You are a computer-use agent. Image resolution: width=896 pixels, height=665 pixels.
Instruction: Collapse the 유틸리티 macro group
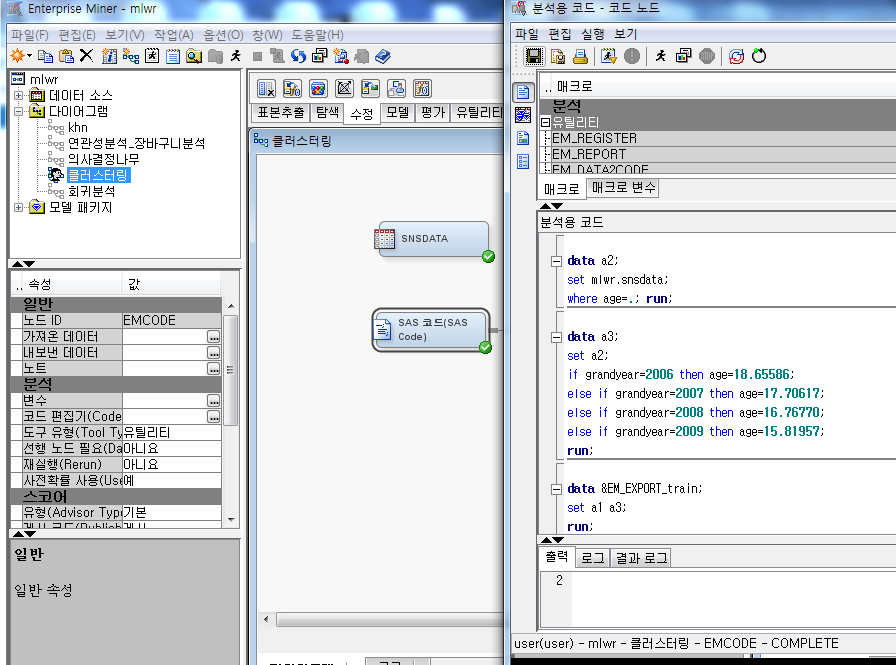(x=545, y=122)
